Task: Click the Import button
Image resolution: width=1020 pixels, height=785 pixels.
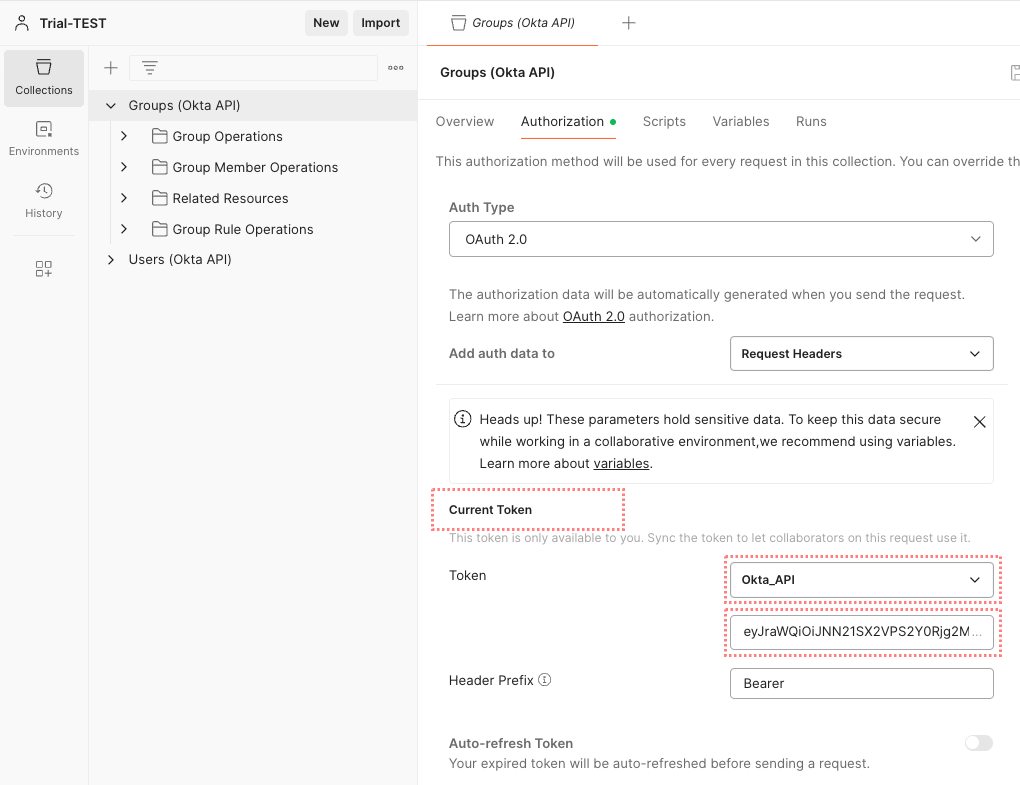Action: tap(380, 23)
